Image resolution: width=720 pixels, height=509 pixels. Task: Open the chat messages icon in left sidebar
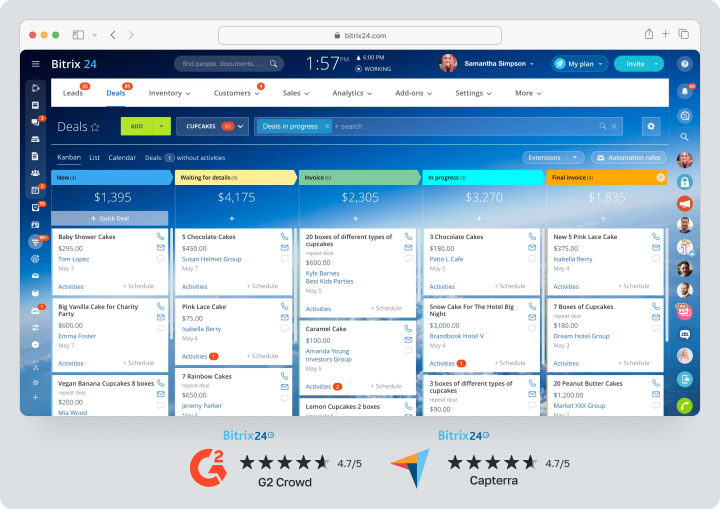click(x=35, y=122)
